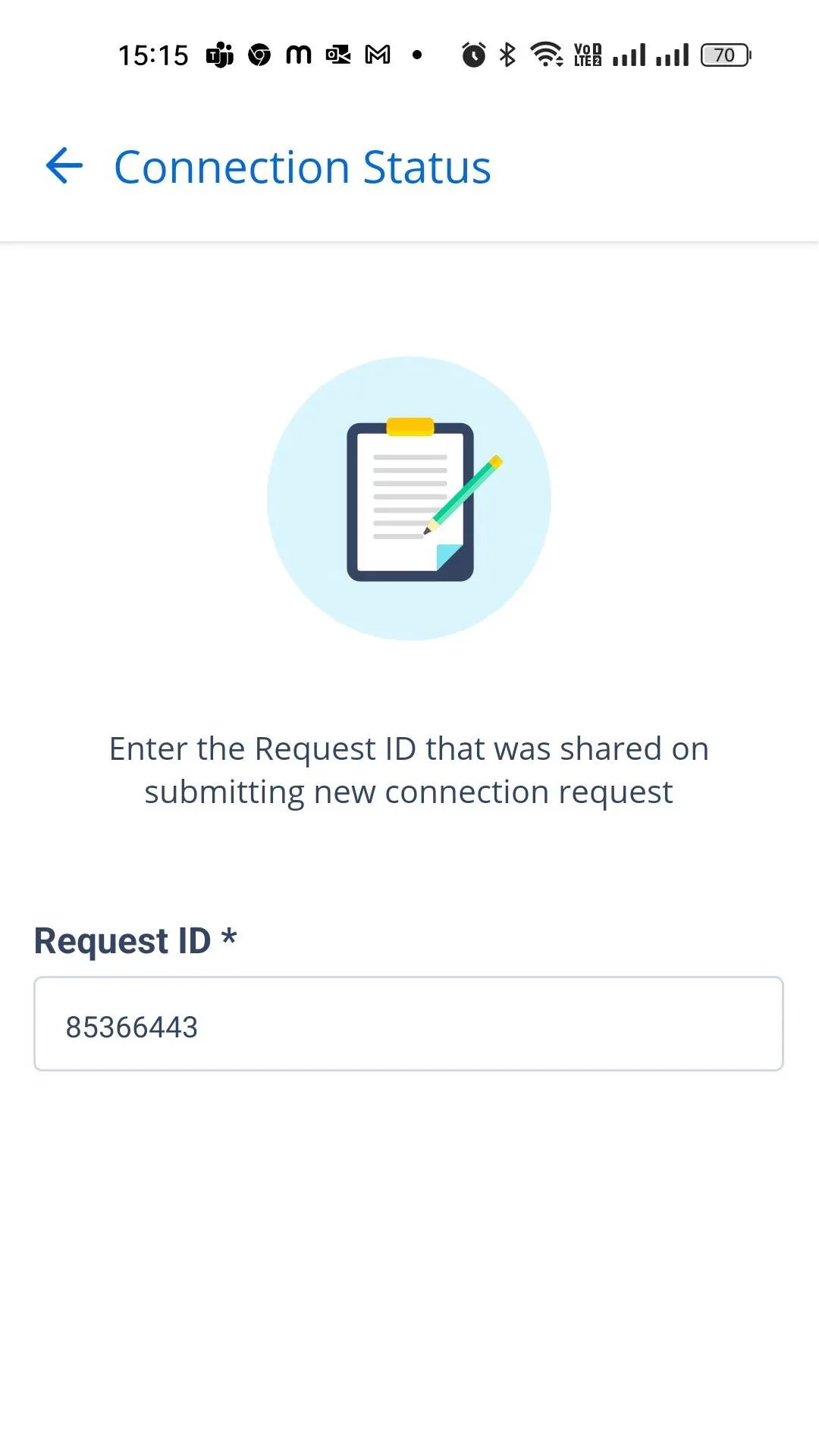Focus the Request ID input field
This screenshot has height=1456, width=819.
409,1024
